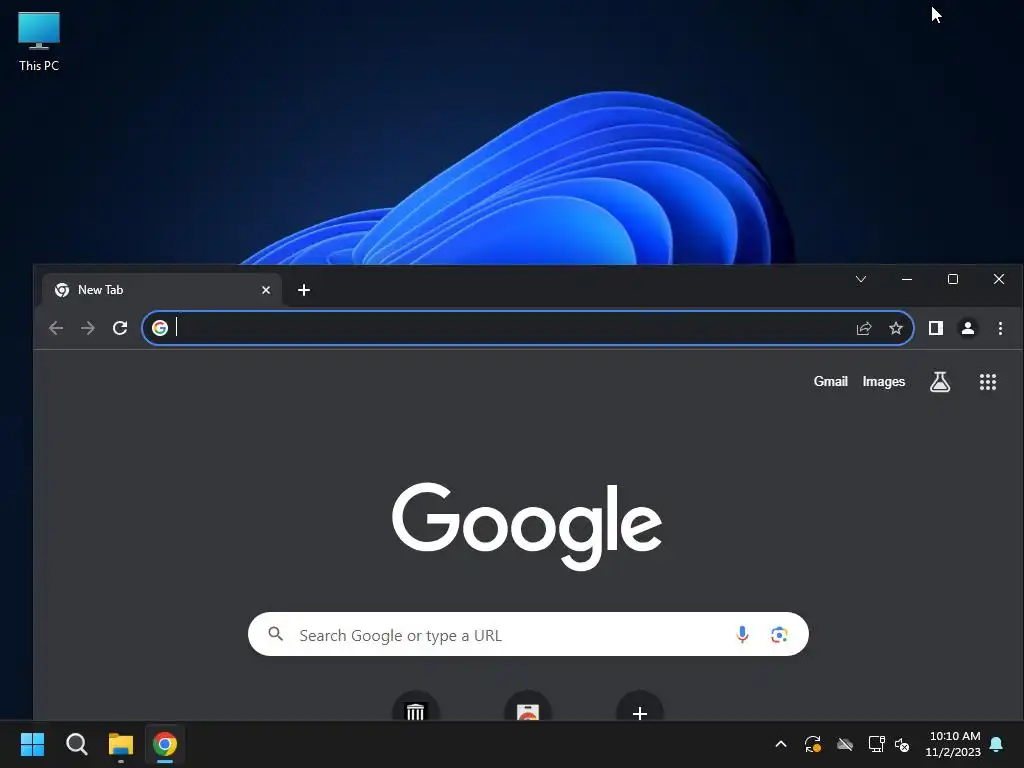Click the Google icon in the address bar
Viewport: 1024px width, 768px height.
point(160,328)
